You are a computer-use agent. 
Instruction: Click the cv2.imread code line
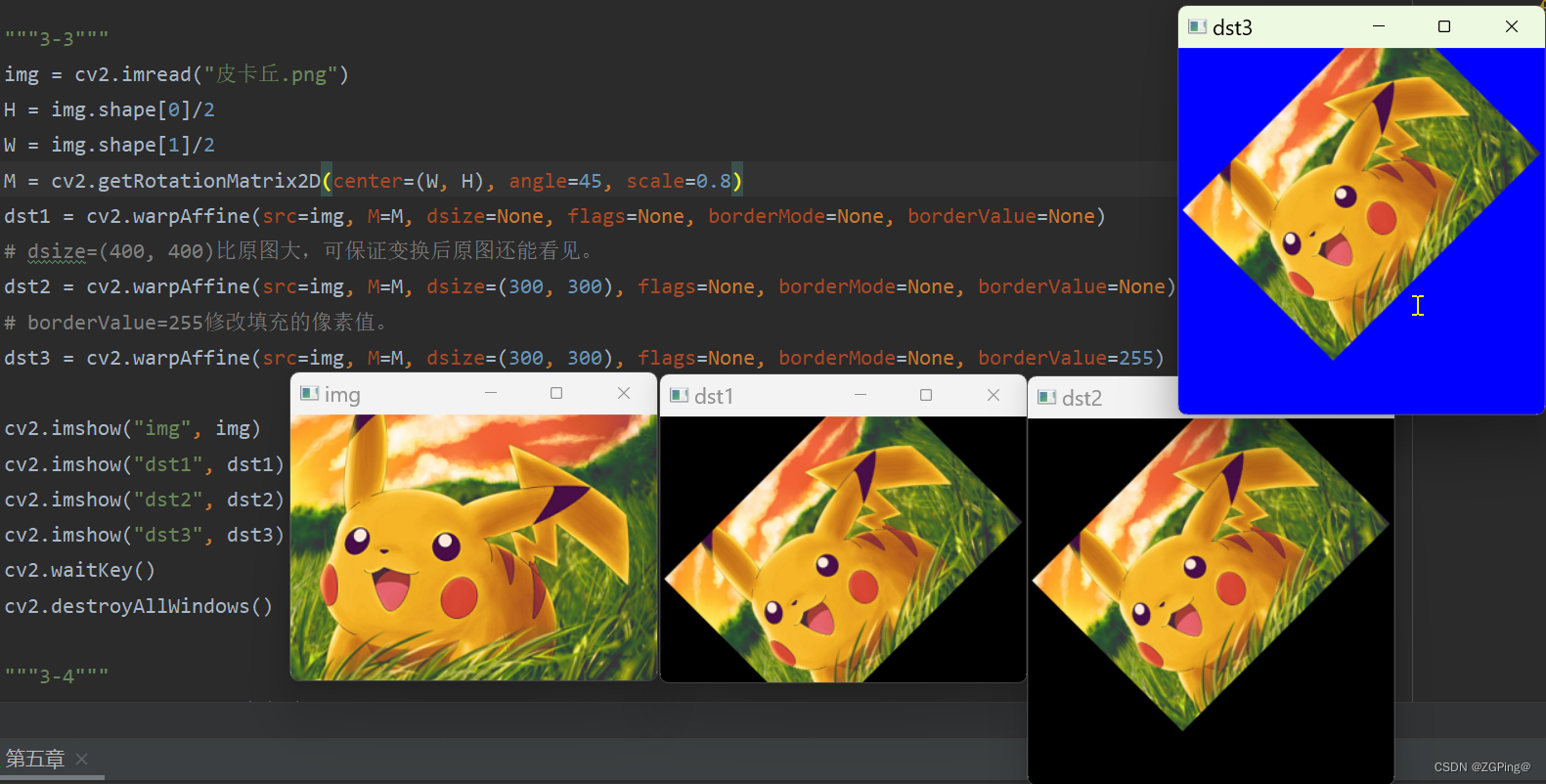tap(177, 74)
